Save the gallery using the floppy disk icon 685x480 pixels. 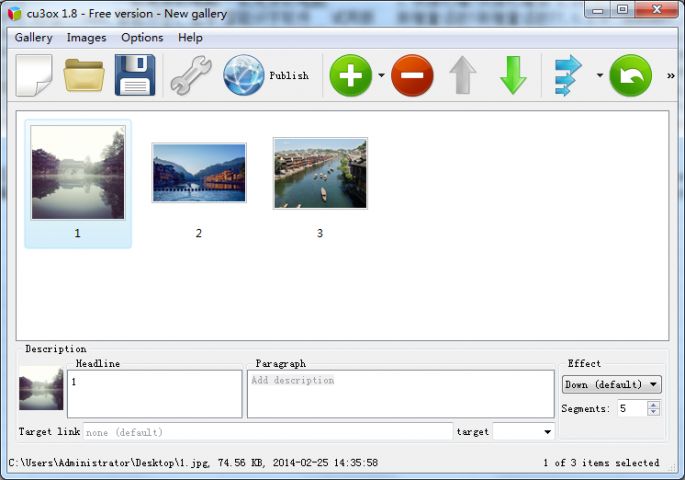tap(135, 76)
